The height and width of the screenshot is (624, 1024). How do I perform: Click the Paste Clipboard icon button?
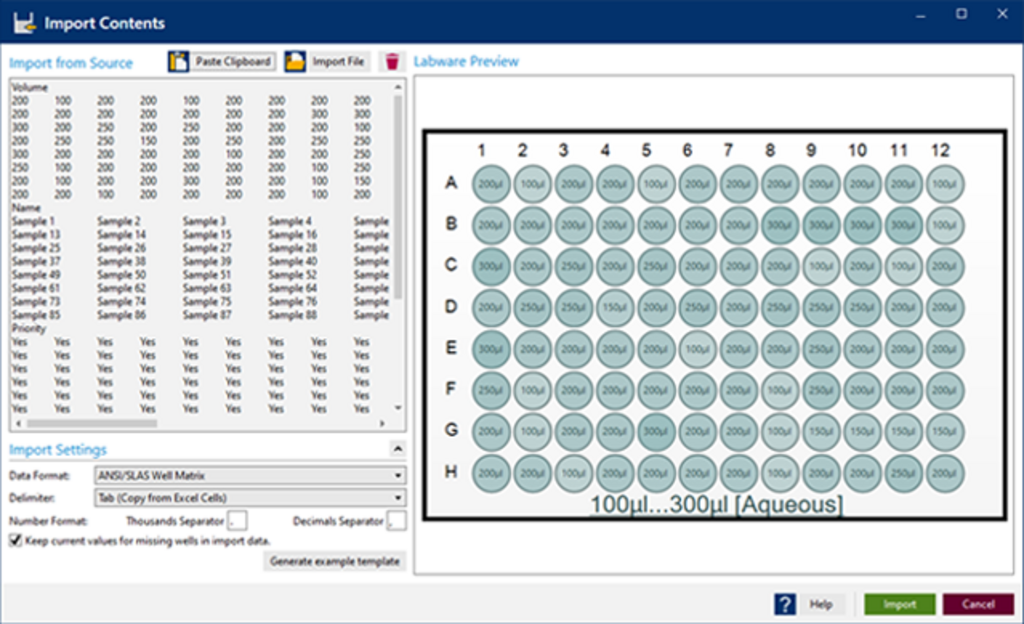222,61
